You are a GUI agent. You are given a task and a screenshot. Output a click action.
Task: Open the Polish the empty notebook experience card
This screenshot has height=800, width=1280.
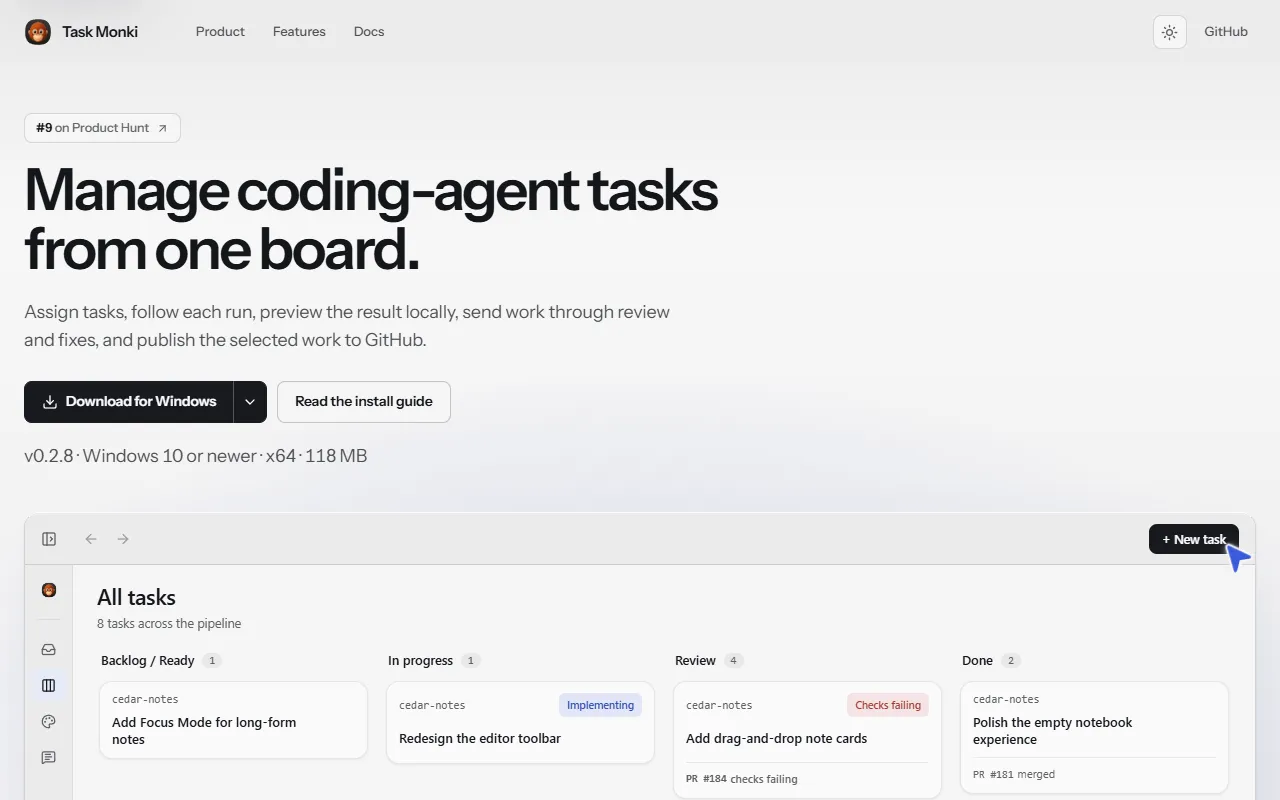tap(1094, 737)
